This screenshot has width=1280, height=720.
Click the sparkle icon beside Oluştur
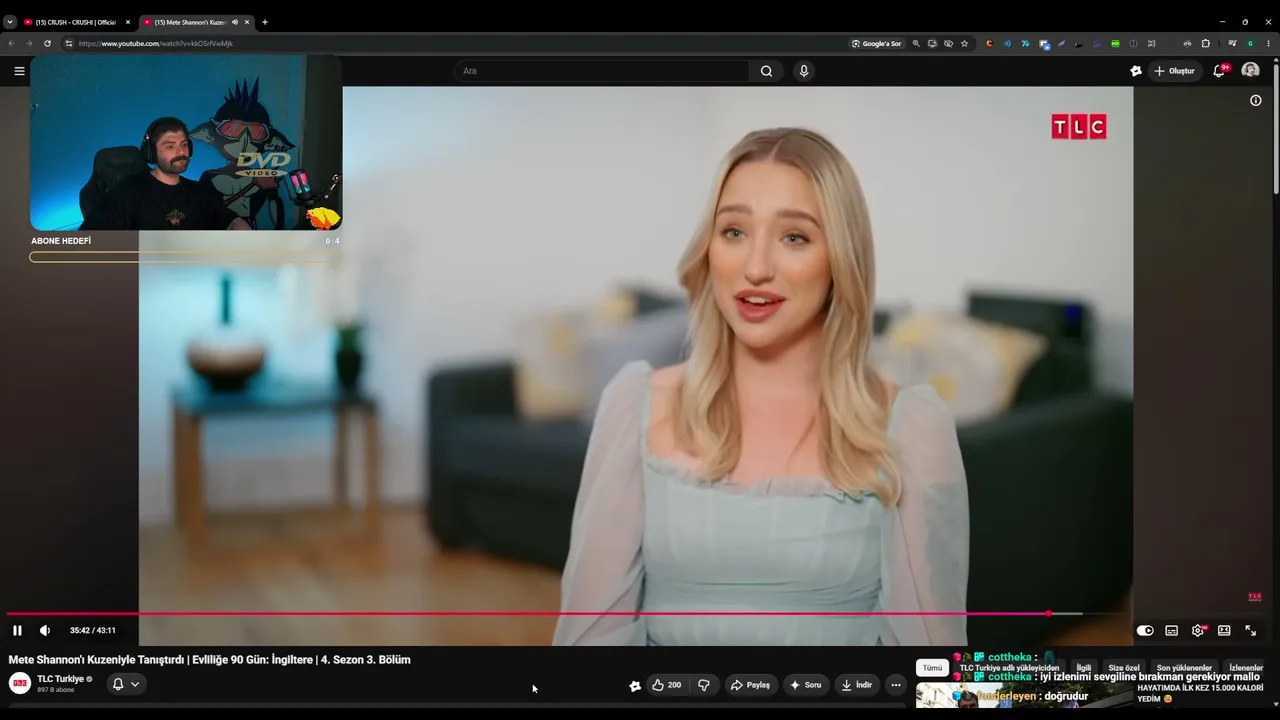coord(1136,71)
